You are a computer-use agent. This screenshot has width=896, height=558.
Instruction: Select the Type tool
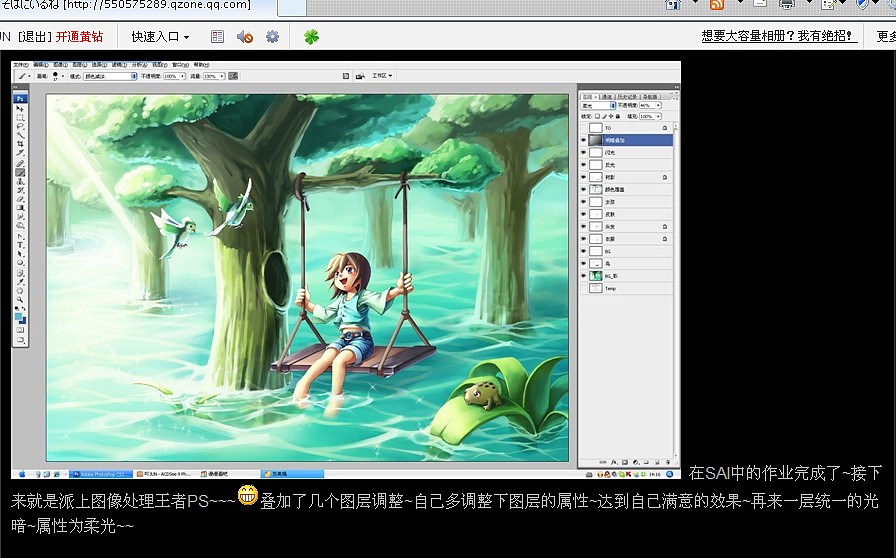20,245
